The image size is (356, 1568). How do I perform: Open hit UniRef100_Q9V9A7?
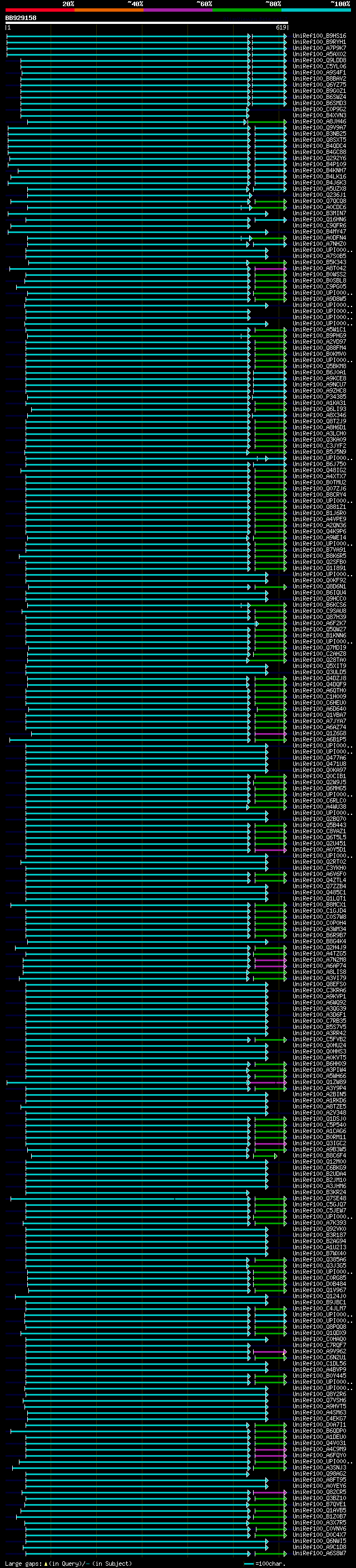tap(319, 128)
